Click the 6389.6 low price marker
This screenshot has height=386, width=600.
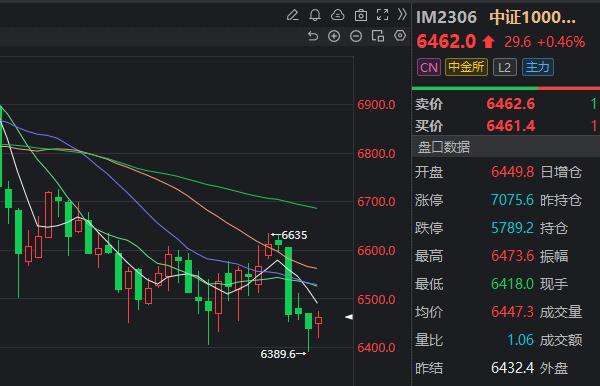click(278, 354)
